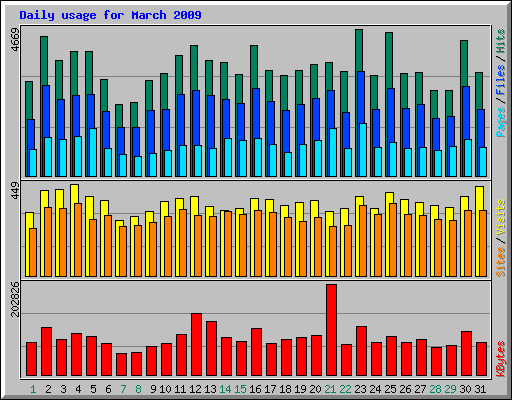The image size is (512, 400).
Task: Click day label 8 on x-axis
Action: (x=138, y=389)
